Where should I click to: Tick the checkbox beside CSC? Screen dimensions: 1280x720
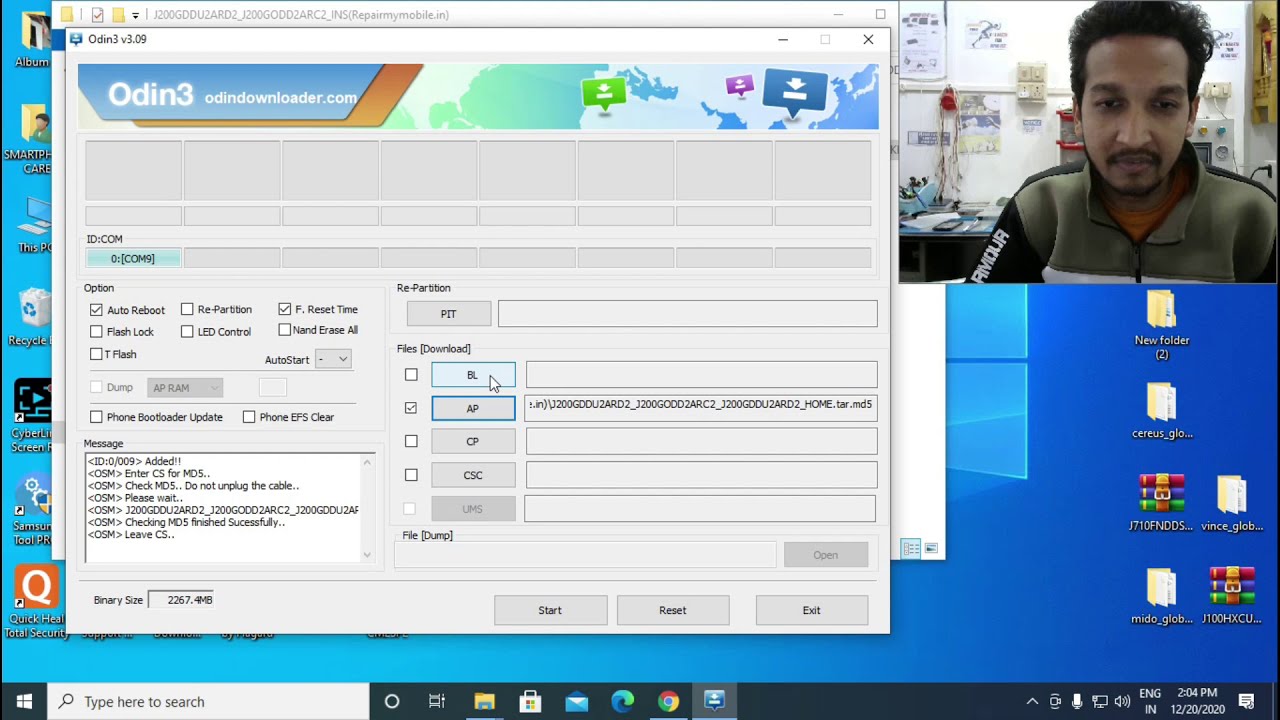click(411, 475)
